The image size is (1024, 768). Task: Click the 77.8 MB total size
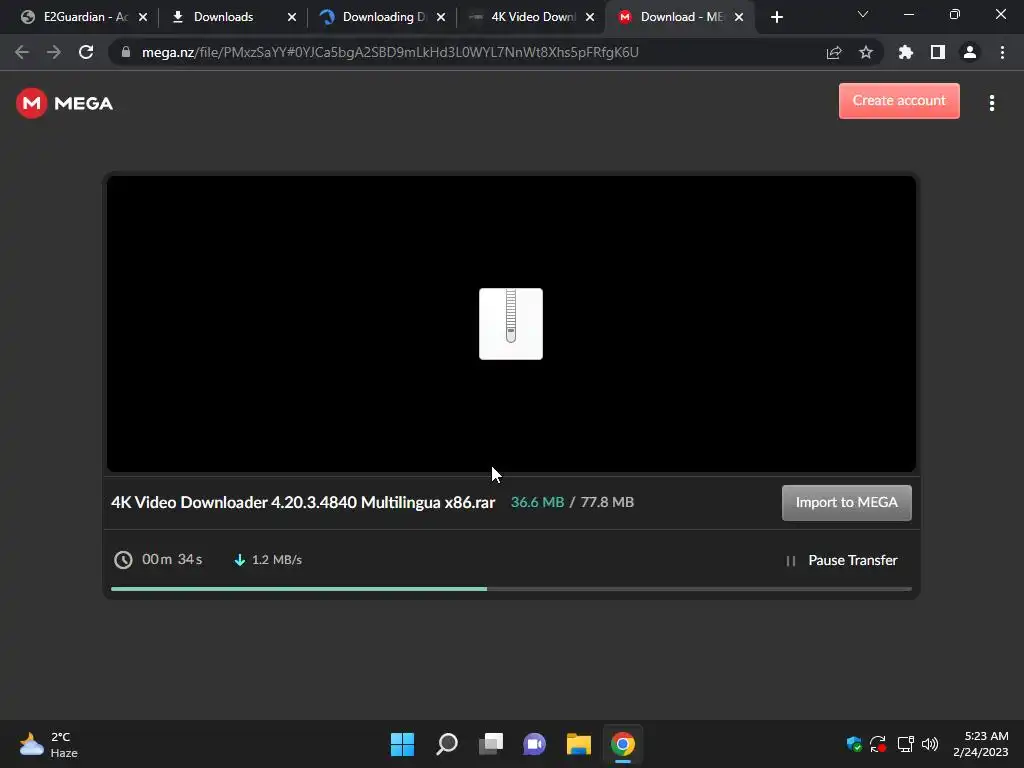[607, 502]
